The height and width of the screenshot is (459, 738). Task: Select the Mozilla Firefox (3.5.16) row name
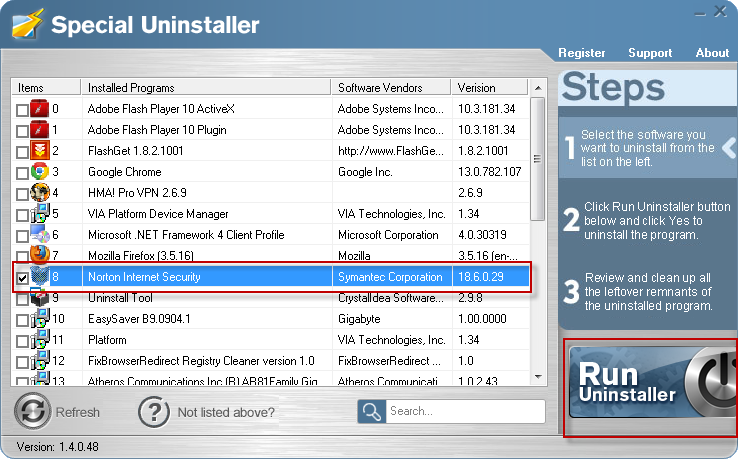tap(141, 256)
